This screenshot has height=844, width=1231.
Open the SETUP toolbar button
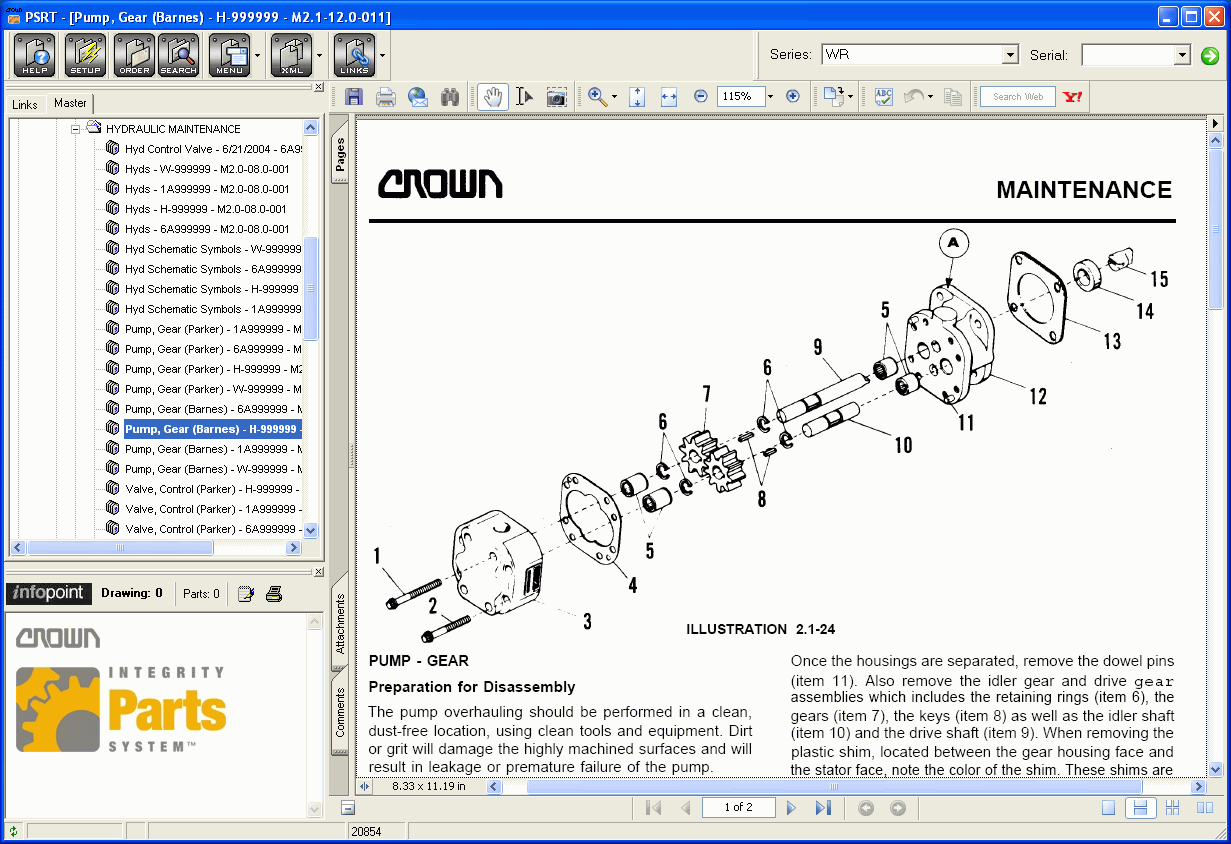pos(85,55)
